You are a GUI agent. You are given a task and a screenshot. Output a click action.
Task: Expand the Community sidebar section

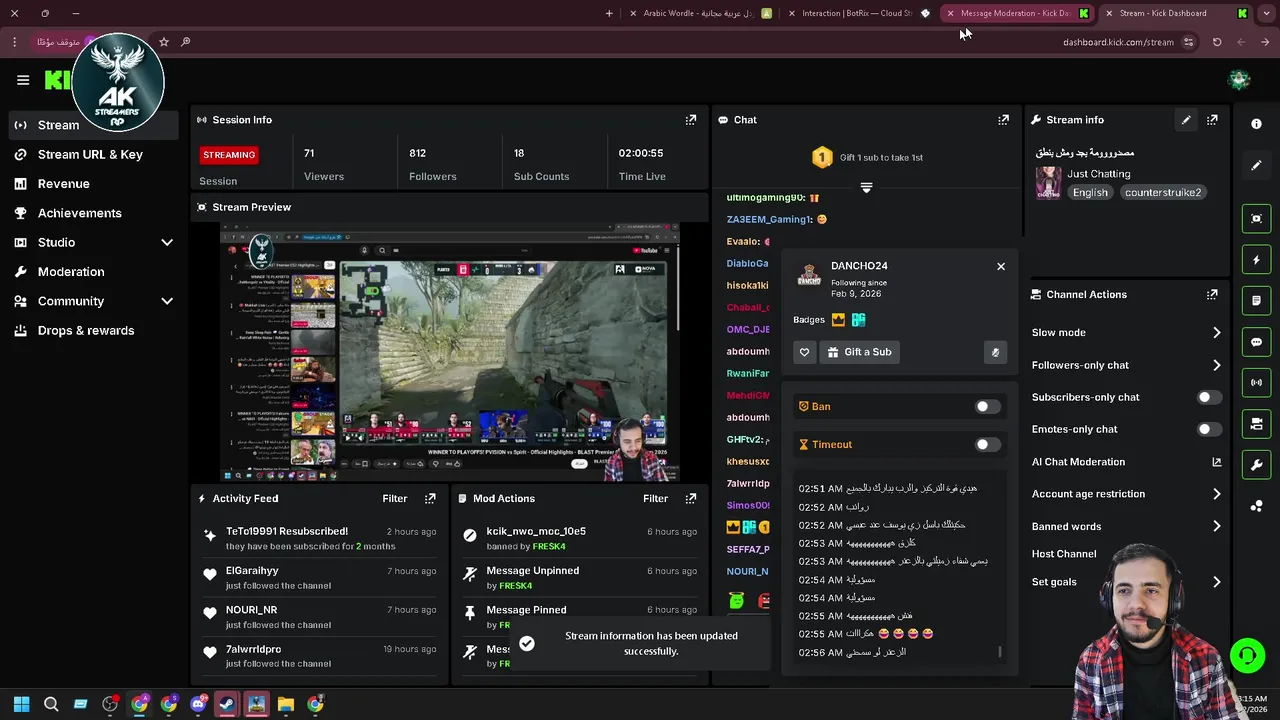[x=167, y=301]
